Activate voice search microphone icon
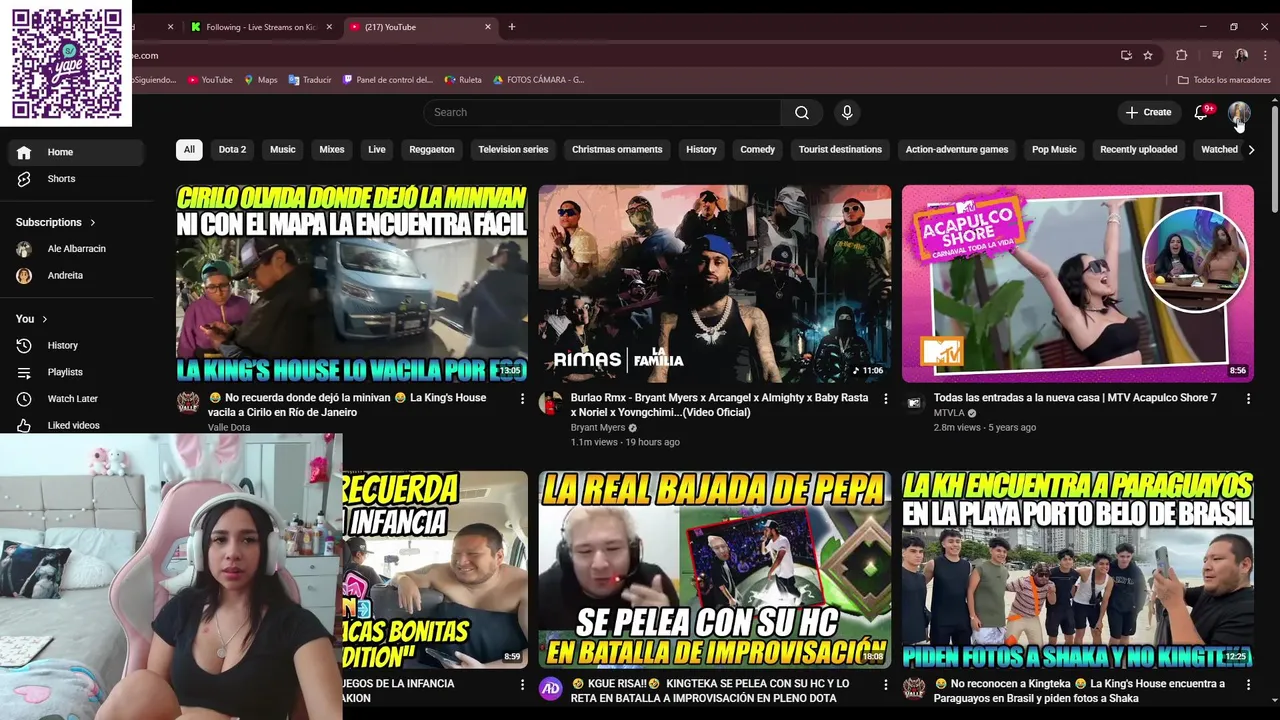 tap(847, 113)
